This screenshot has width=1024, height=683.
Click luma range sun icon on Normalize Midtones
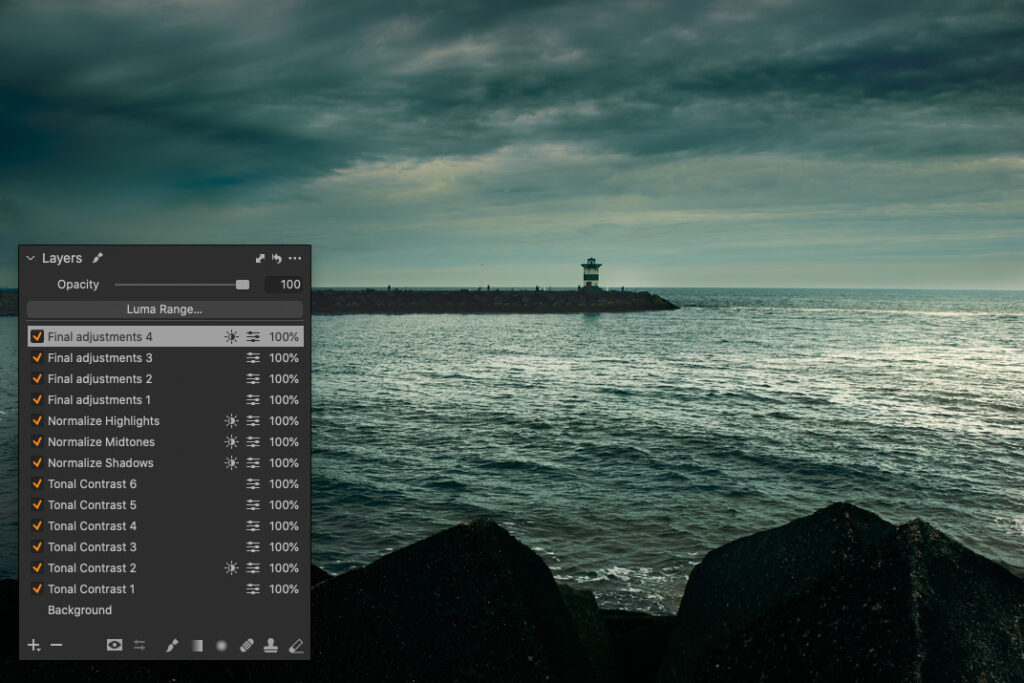tap(231, 442)
